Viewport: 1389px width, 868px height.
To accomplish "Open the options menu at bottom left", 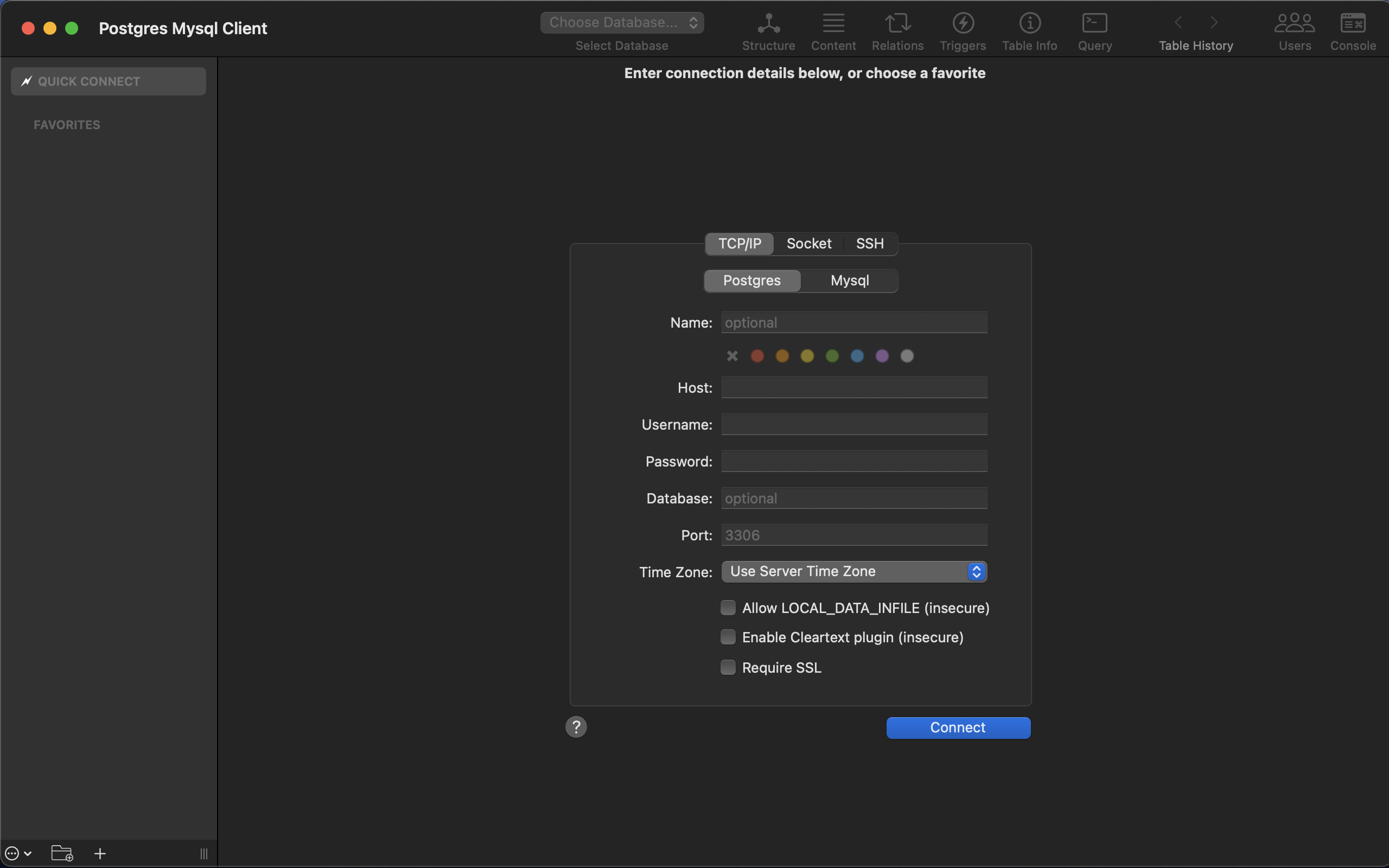I will point(18,853).
